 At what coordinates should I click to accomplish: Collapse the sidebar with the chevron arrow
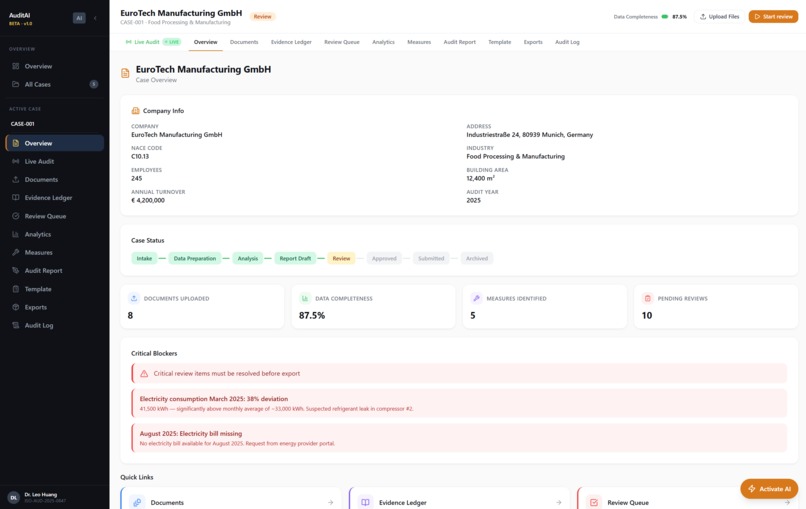95,18
